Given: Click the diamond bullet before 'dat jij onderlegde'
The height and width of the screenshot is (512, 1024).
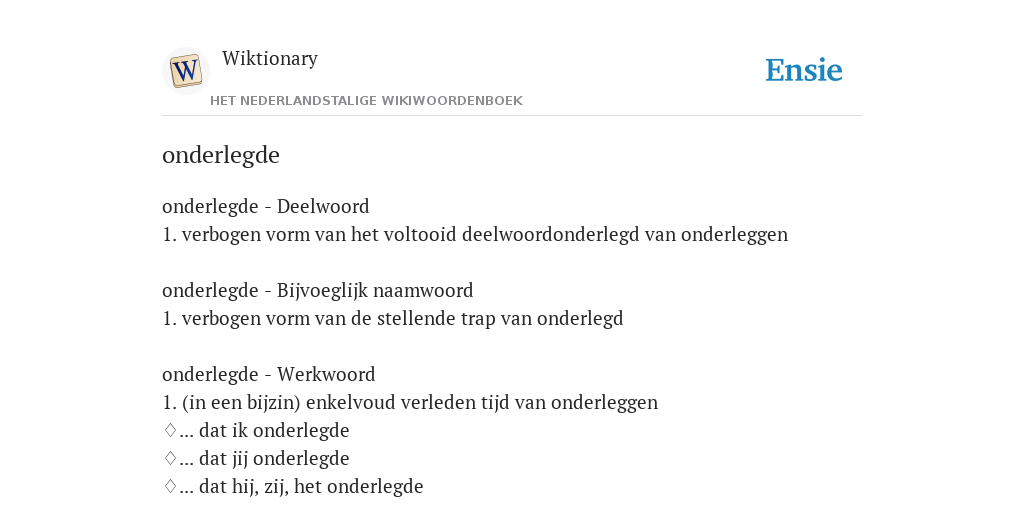Looking at the screenshot, I should point(170,458).
